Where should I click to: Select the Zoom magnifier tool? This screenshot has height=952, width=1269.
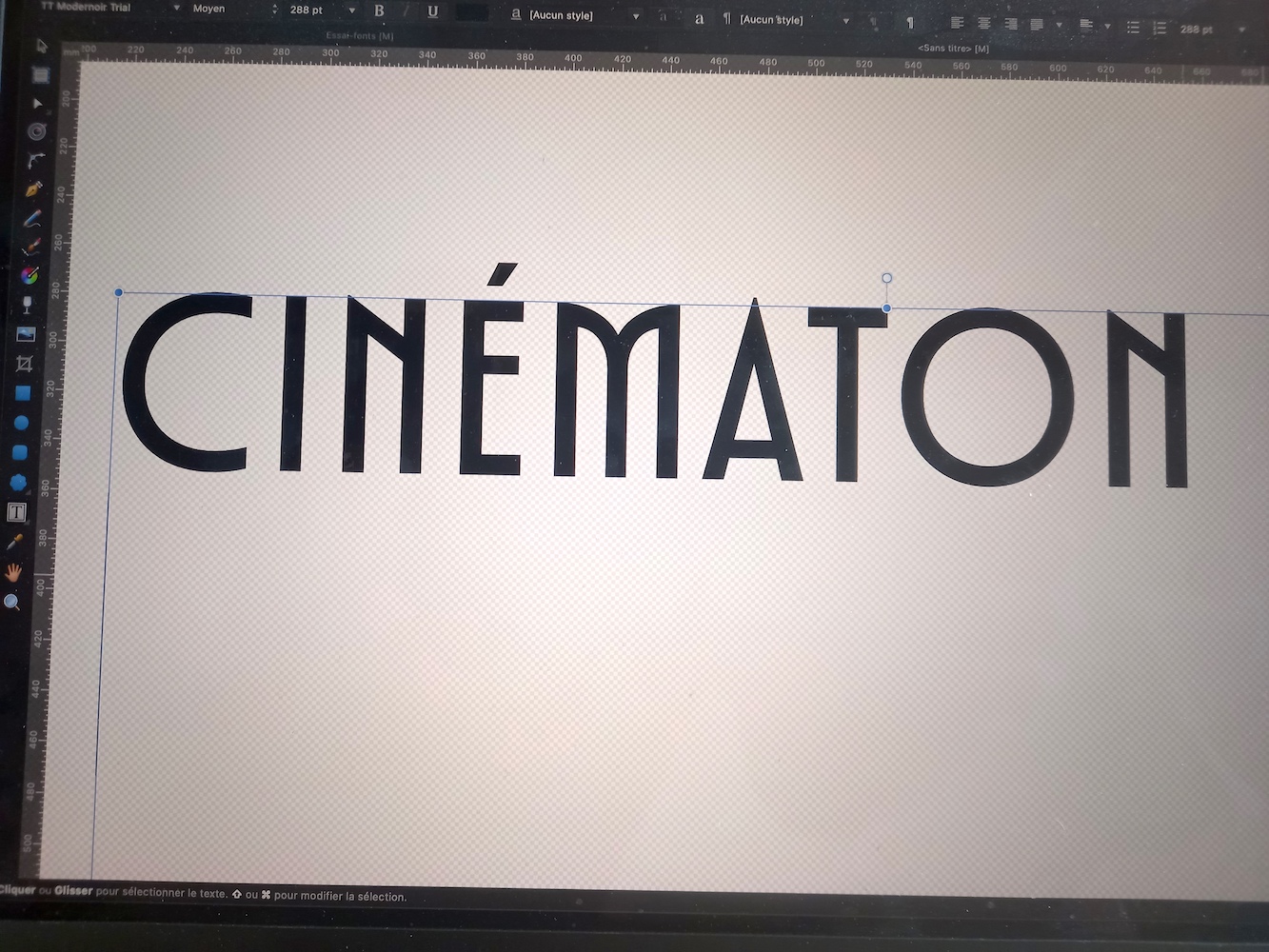tap(11, 602)
